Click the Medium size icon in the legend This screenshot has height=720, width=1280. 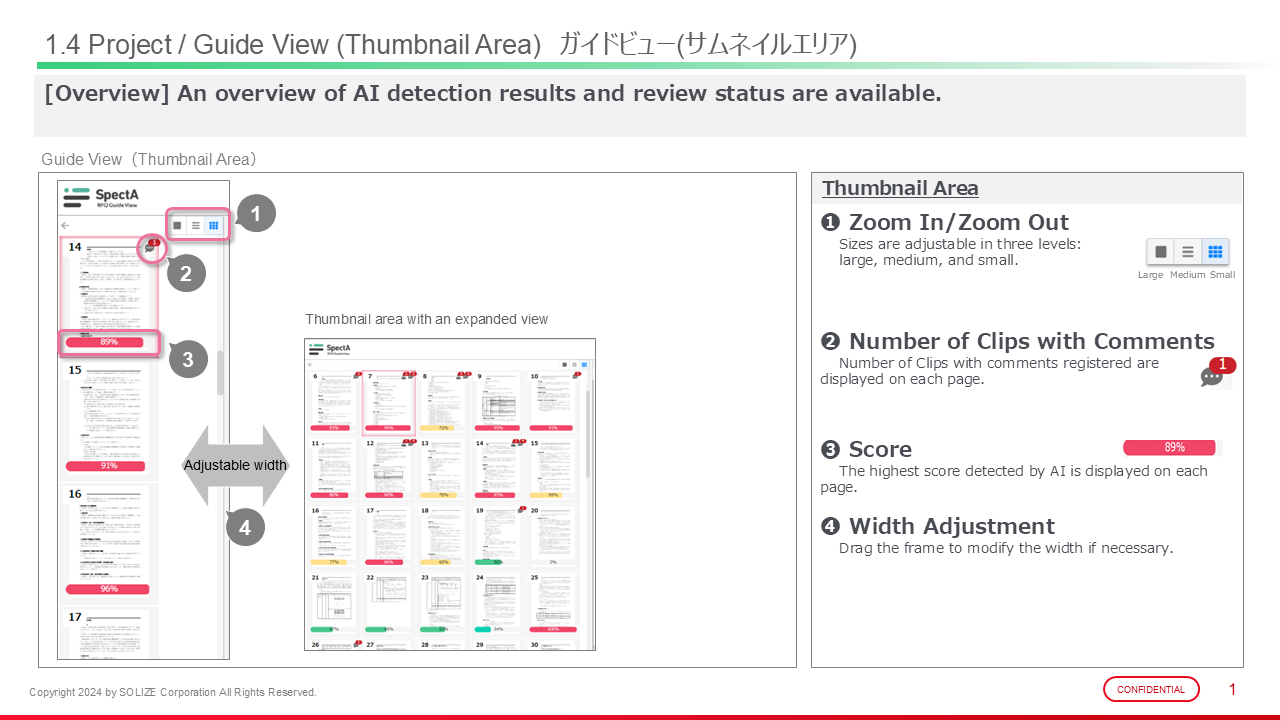(1187, 252)
